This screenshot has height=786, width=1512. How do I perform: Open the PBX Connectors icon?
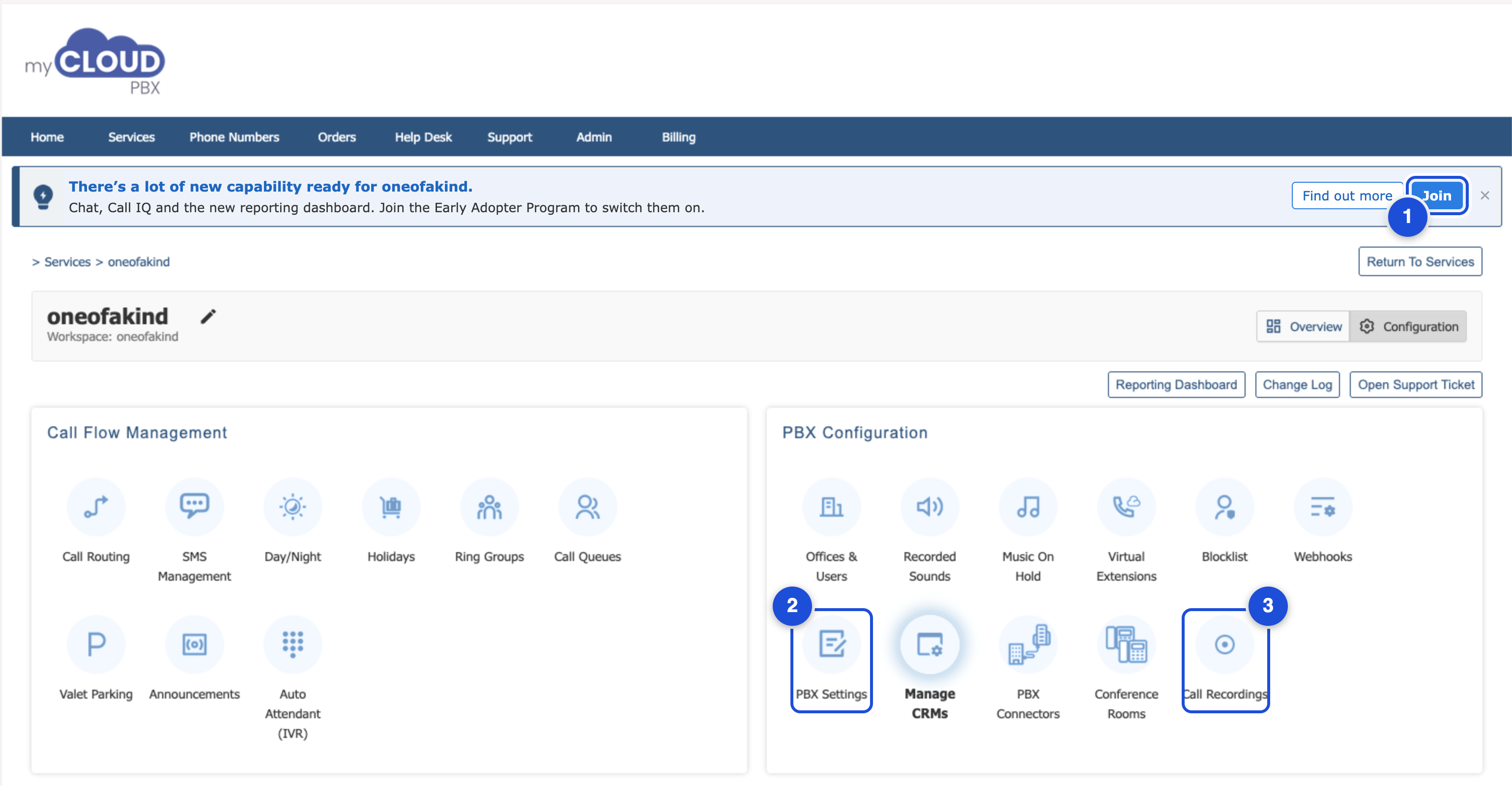[x=1028, y=644]
